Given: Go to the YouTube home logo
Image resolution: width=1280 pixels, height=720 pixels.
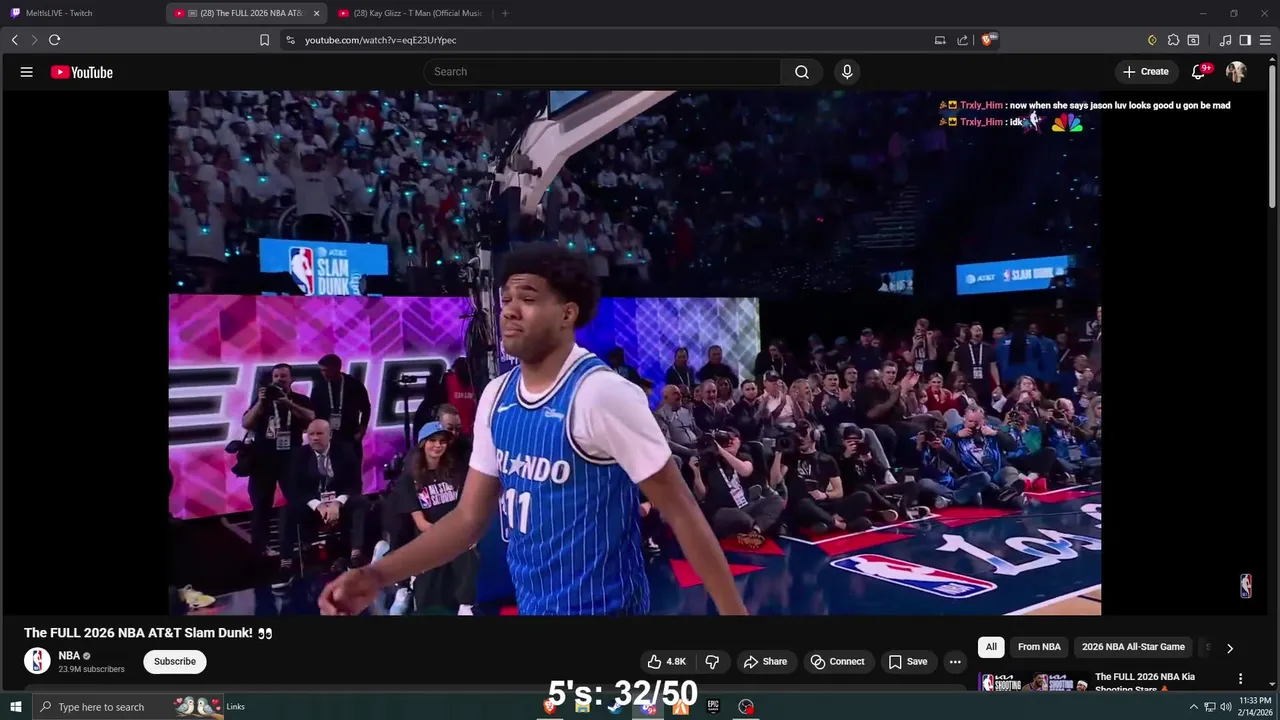Looking at the screenshot, I should [81, 72].
